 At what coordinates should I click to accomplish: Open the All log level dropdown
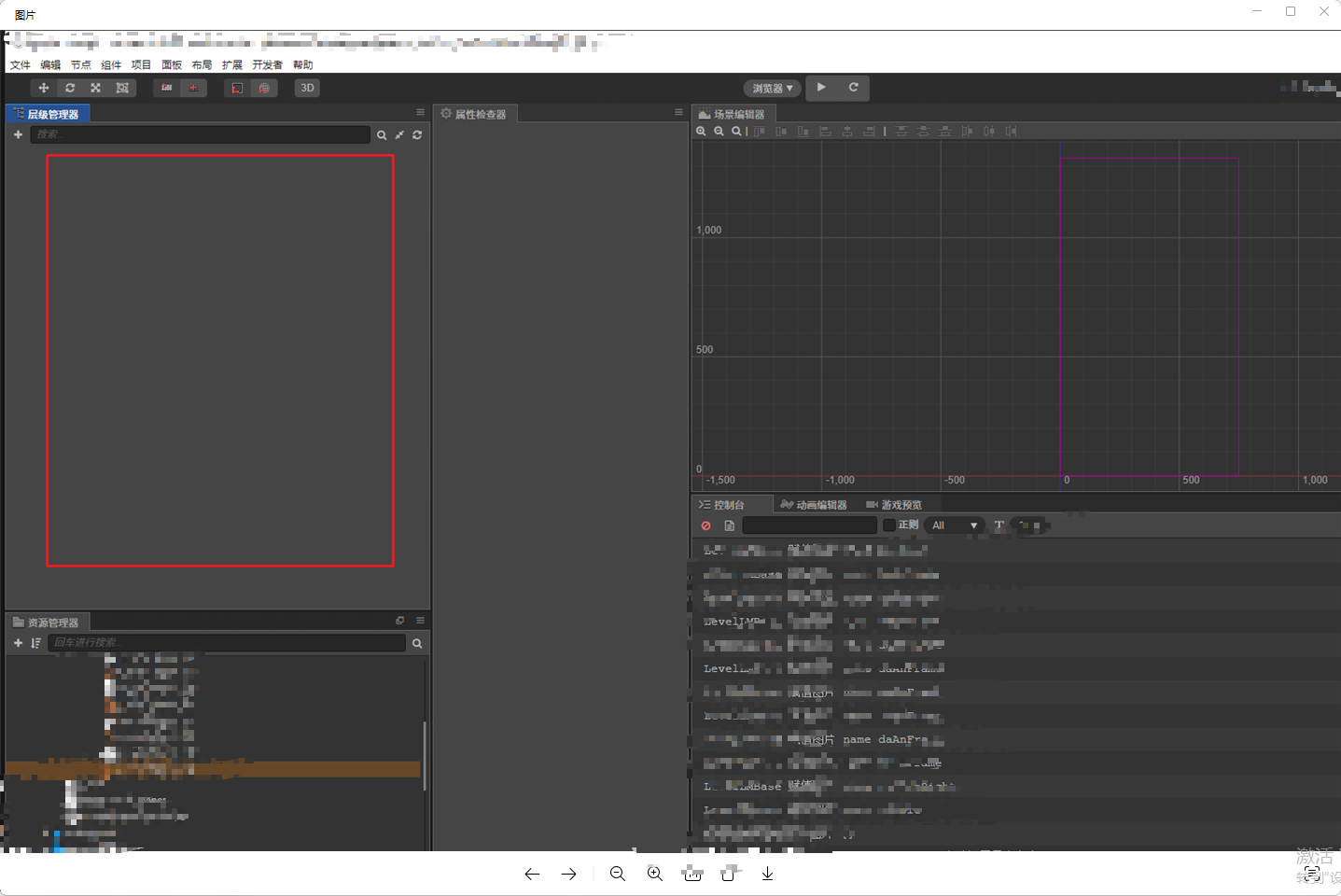[955, 525]
